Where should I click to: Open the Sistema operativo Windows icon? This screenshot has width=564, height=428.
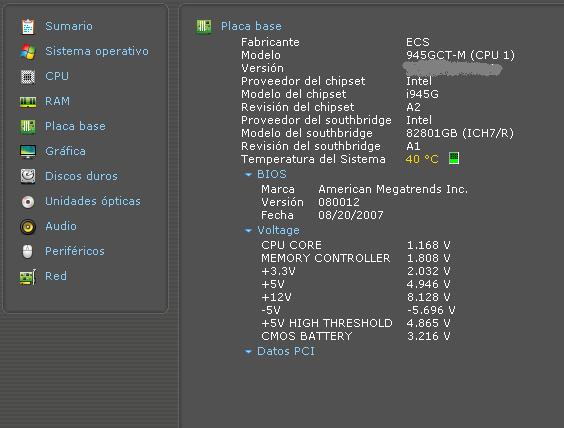pos(28,52)
